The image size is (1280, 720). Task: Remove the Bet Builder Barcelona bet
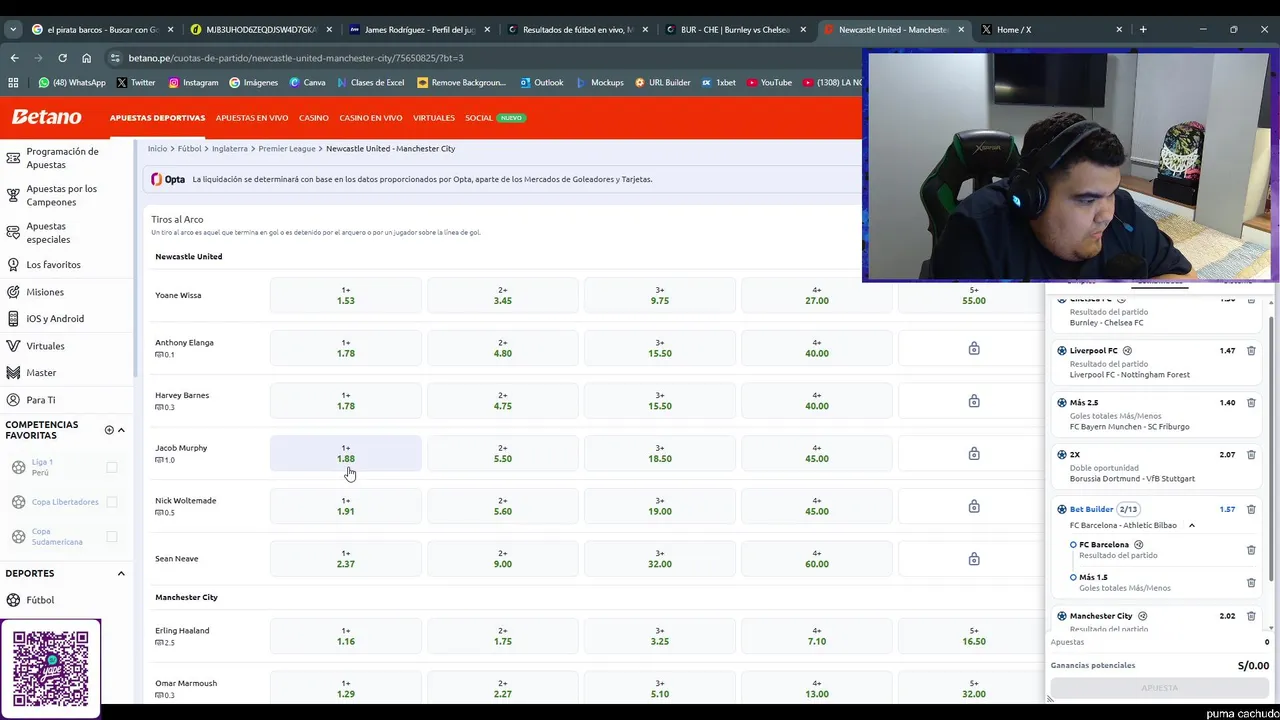[x=1251, y=509]
